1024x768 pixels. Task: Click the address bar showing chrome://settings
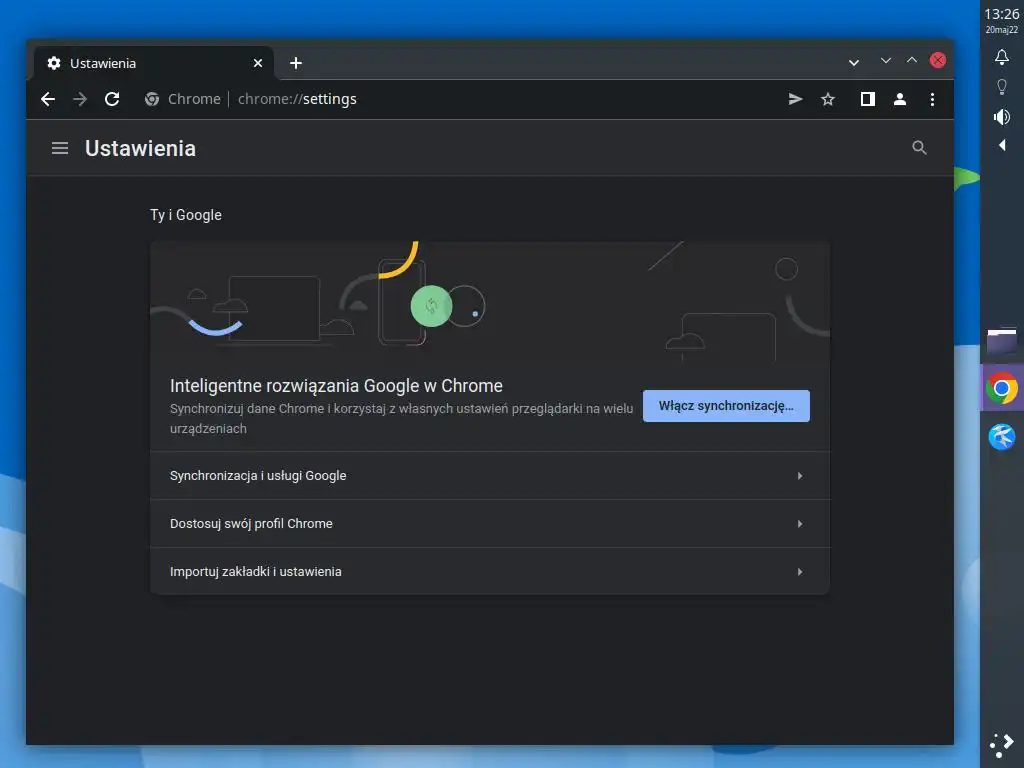pyautogui.click(x=457, y=99)
